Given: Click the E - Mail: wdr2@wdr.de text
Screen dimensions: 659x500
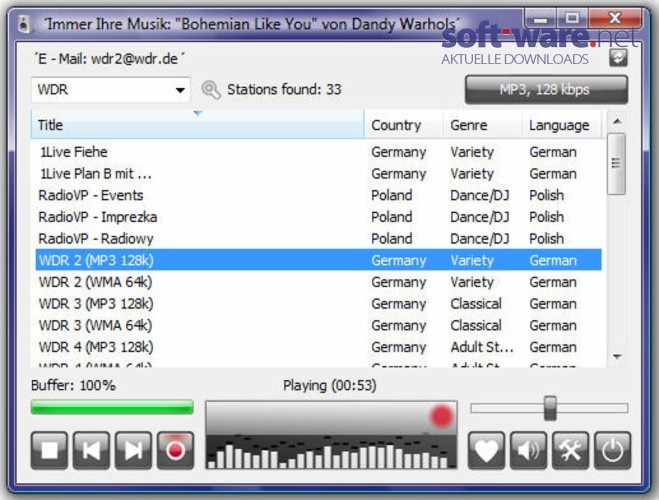Looking at the screenshot, I should click(110, 59).
